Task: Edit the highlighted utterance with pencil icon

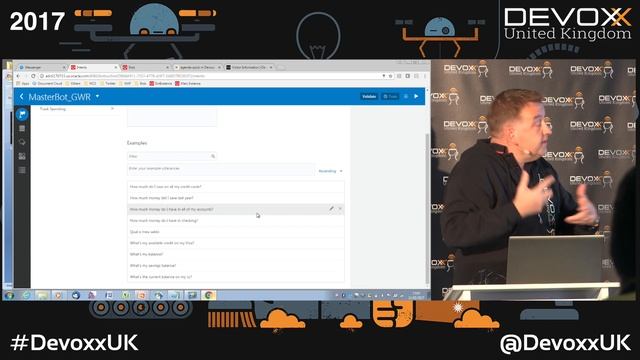Action: (x=331, y=209)
